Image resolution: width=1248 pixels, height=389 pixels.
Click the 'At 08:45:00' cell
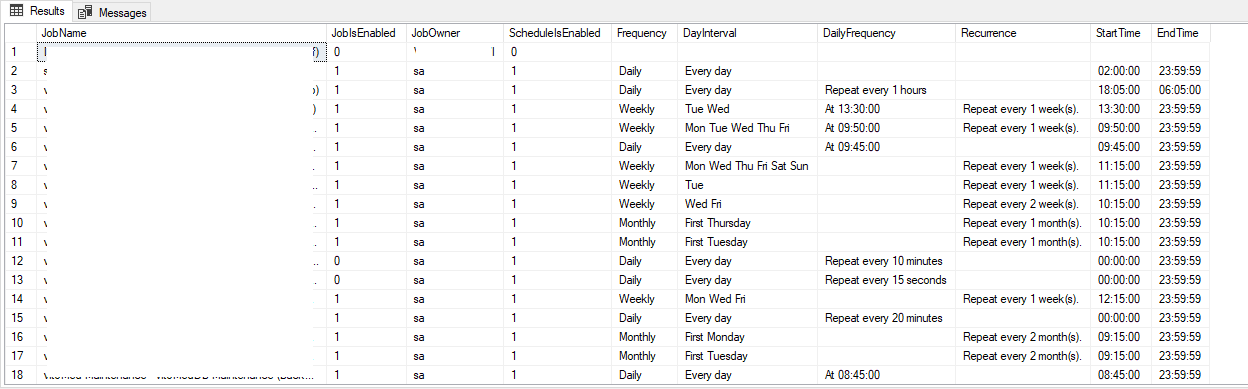coord(887,375)
